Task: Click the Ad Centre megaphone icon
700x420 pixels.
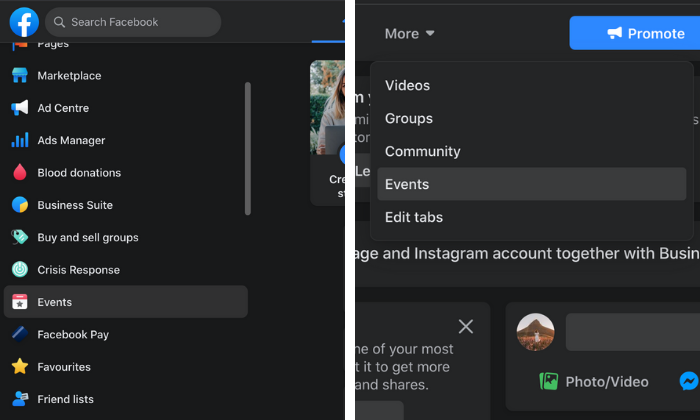Action: 20,108
